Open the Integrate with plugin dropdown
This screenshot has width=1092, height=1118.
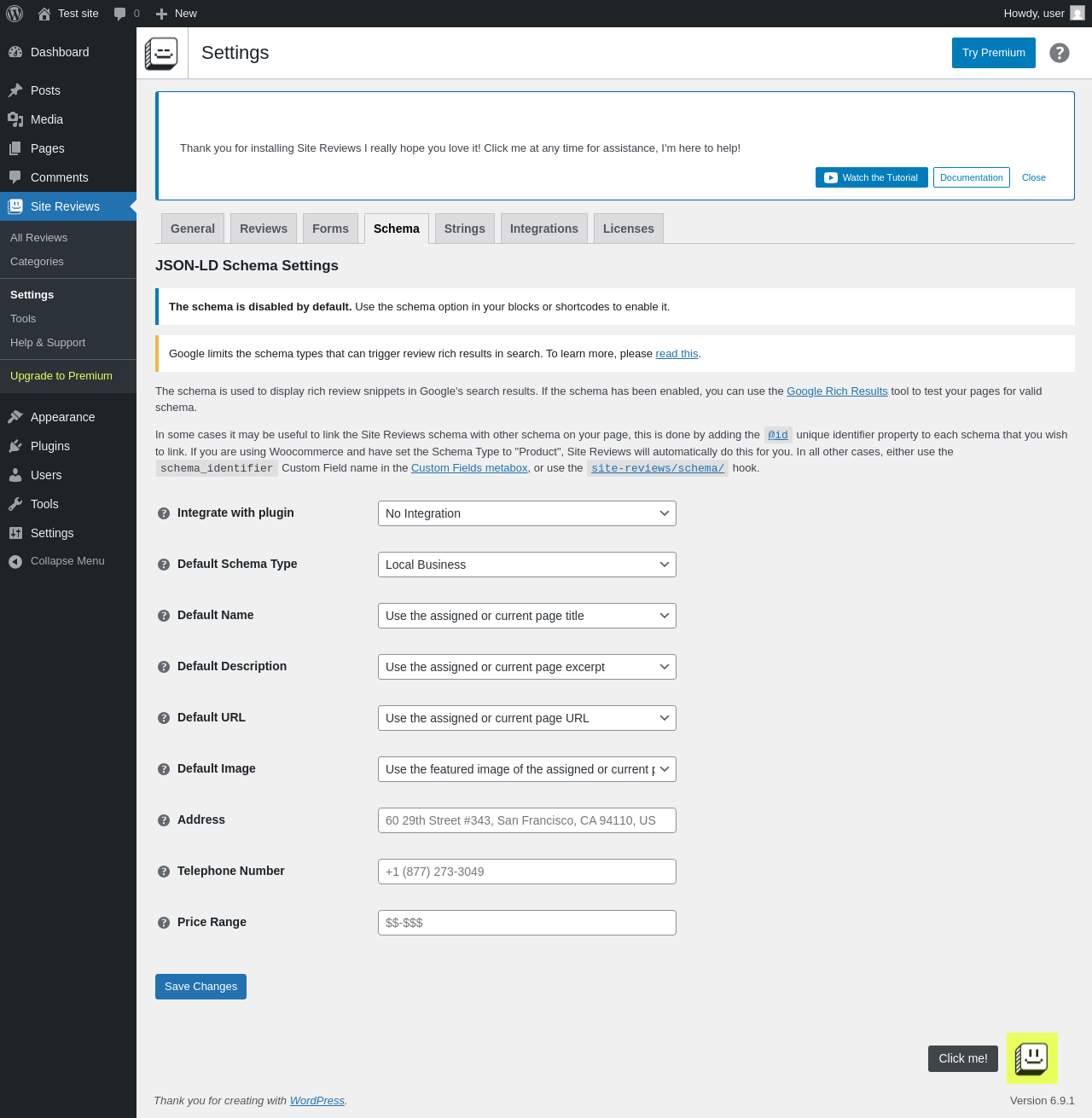[x=527, y=513]
